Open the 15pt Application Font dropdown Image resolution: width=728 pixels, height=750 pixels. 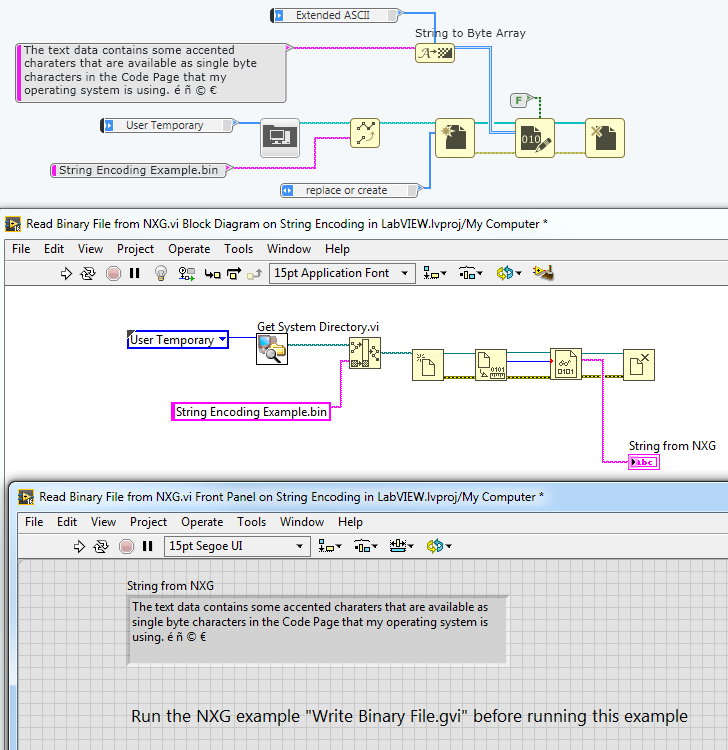click(x=342, y=273)
